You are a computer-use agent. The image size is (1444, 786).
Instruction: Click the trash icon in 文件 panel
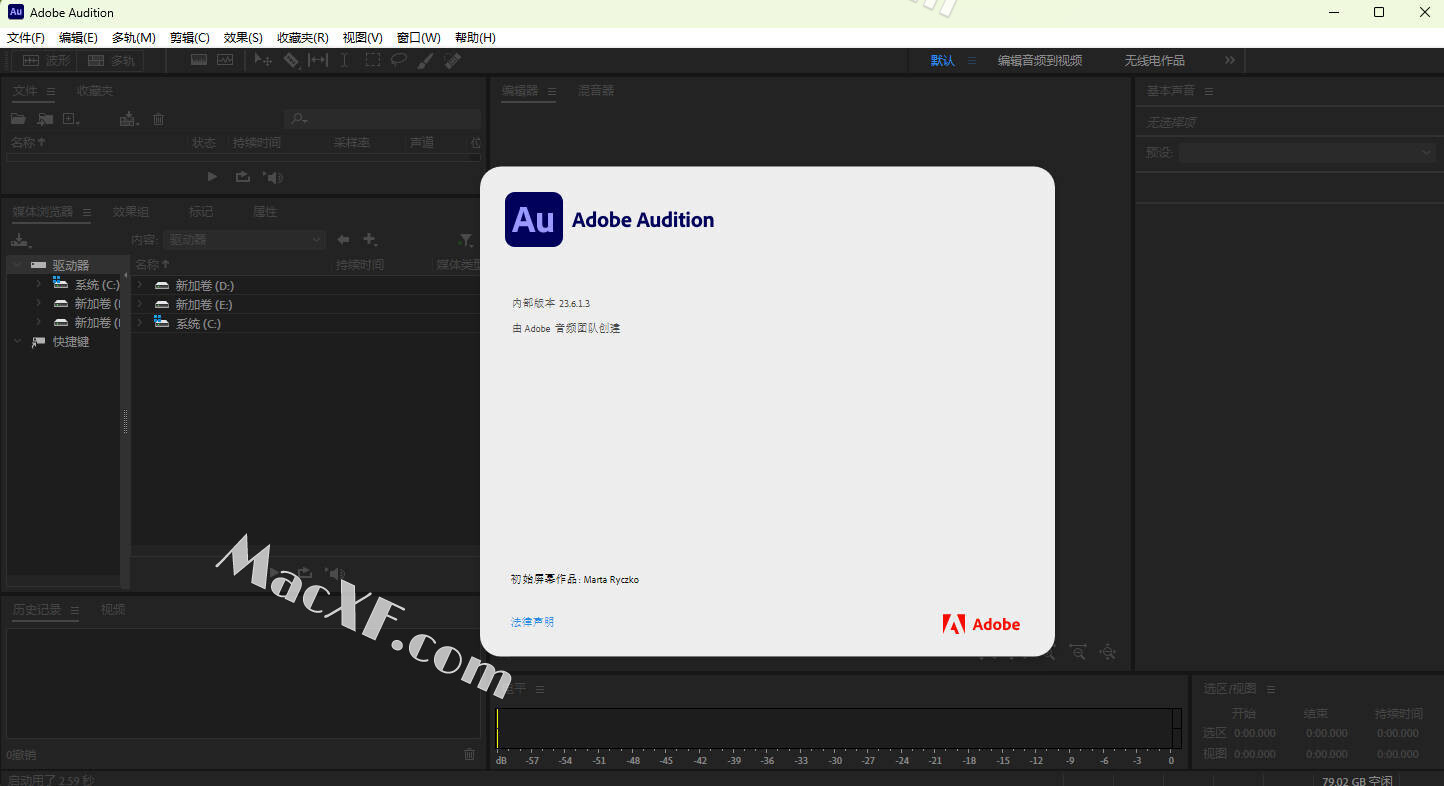(x=158, y=119)
